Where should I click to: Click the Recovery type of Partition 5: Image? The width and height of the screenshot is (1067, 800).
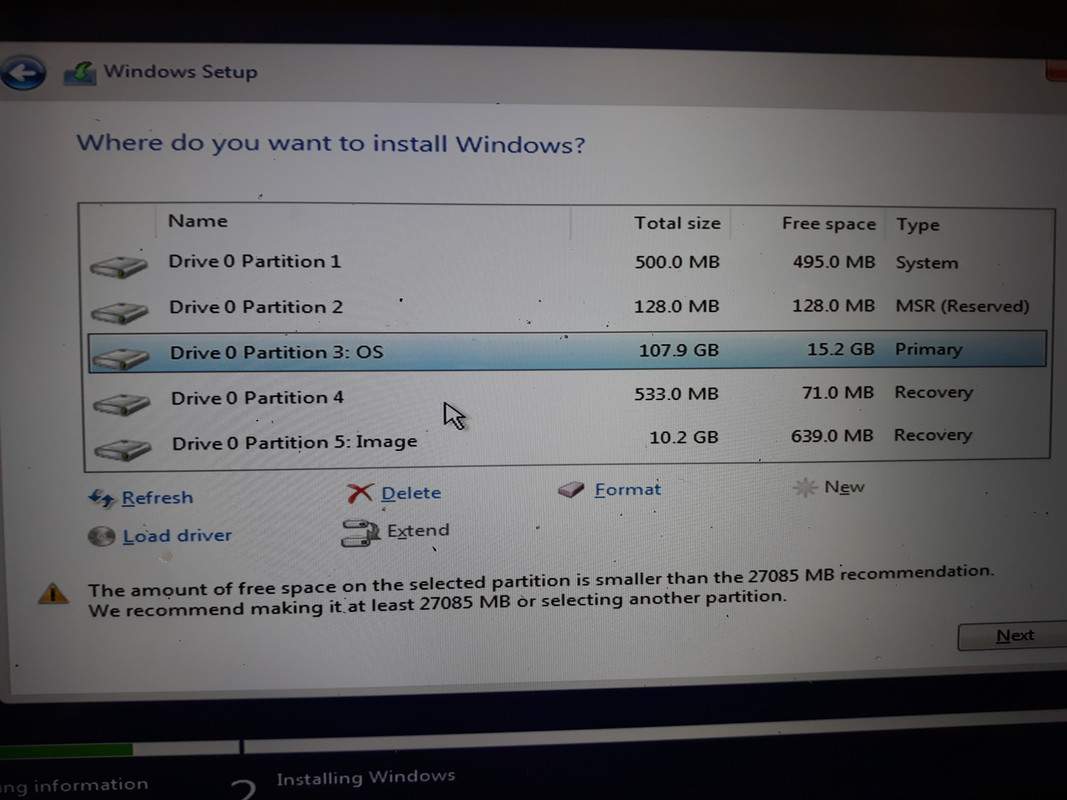932,435
